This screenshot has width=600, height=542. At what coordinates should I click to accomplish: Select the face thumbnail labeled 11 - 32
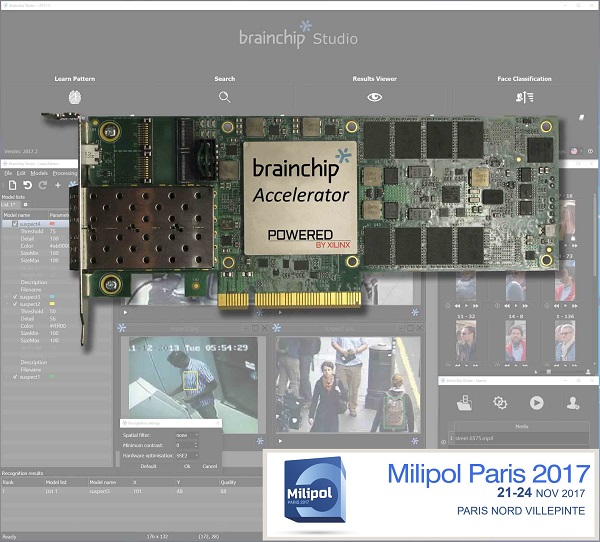pyautogui.click(x=466, y=341)
